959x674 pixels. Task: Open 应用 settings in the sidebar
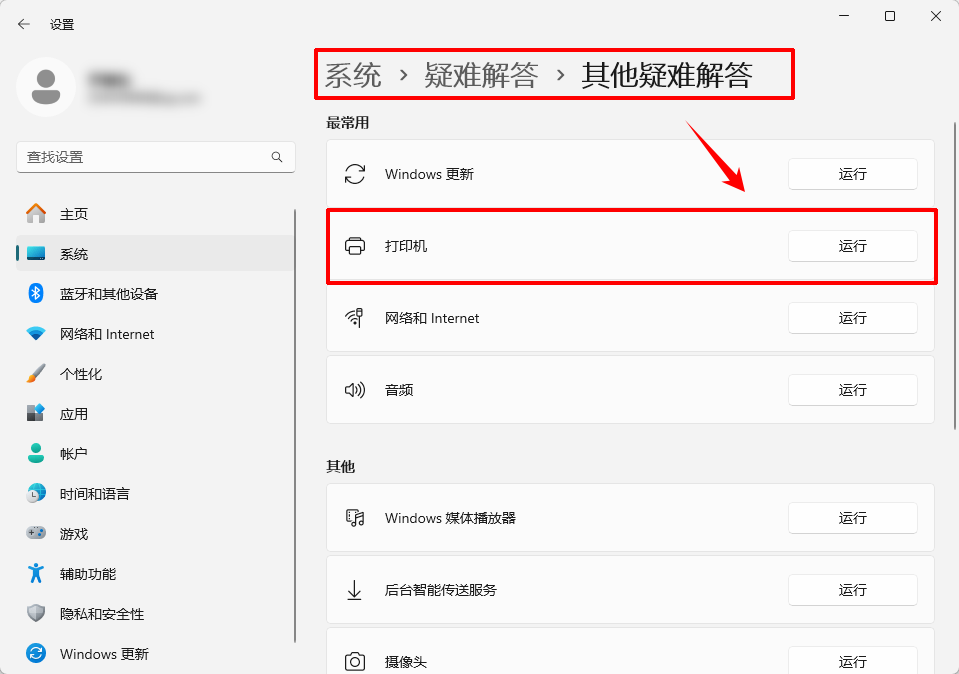coord(155,413)
